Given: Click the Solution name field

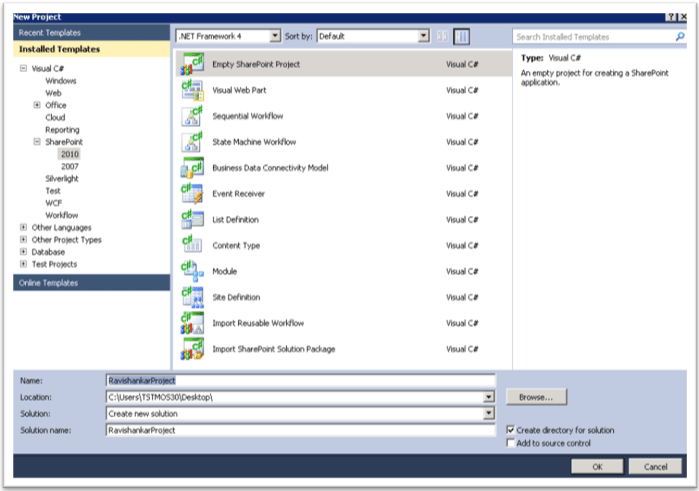Looking at the screenshot, I should (300, 430).
